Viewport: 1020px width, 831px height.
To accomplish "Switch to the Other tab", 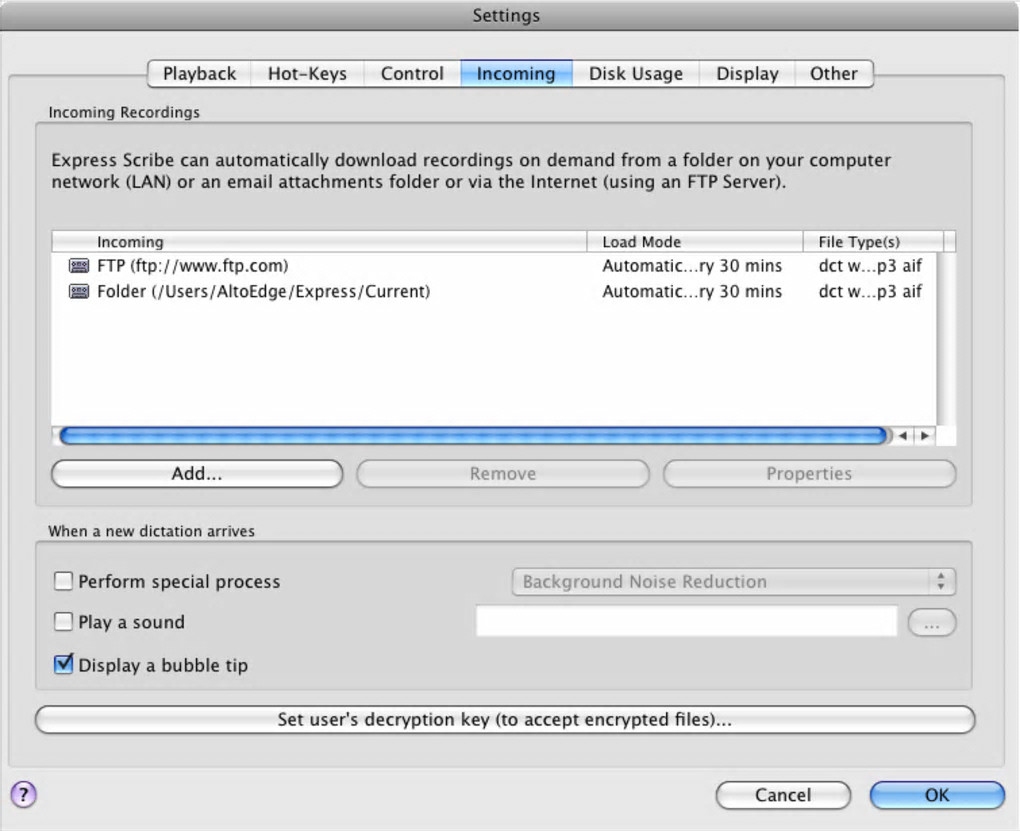I will (x=834, y=74).
